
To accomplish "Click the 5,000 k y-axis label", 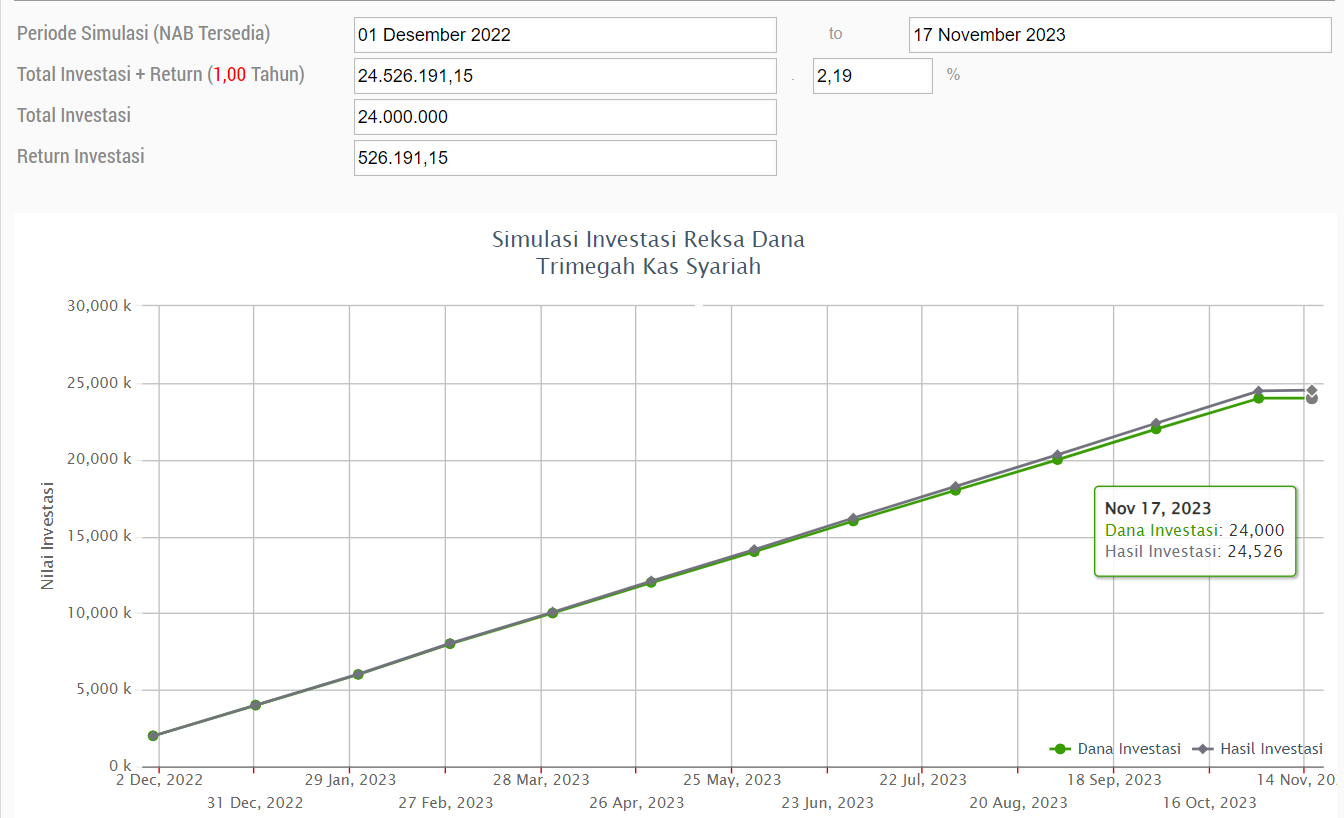I will 103,690.
